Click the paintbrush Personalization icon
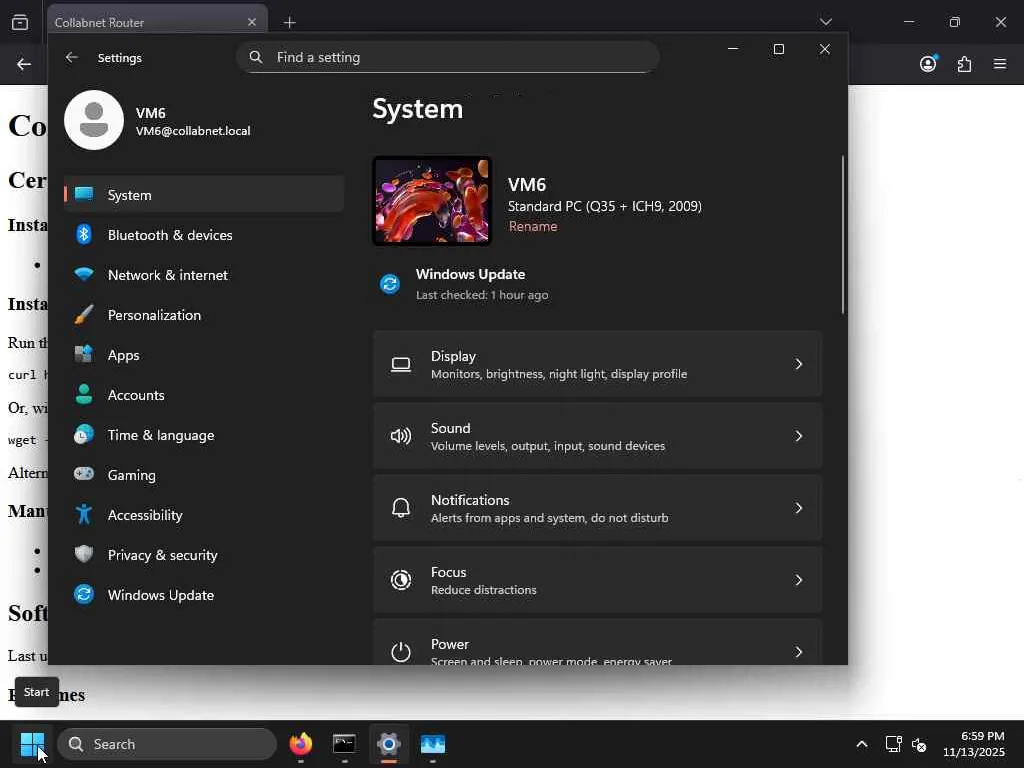The image size is (1024, 768). [x=84, y=315]
